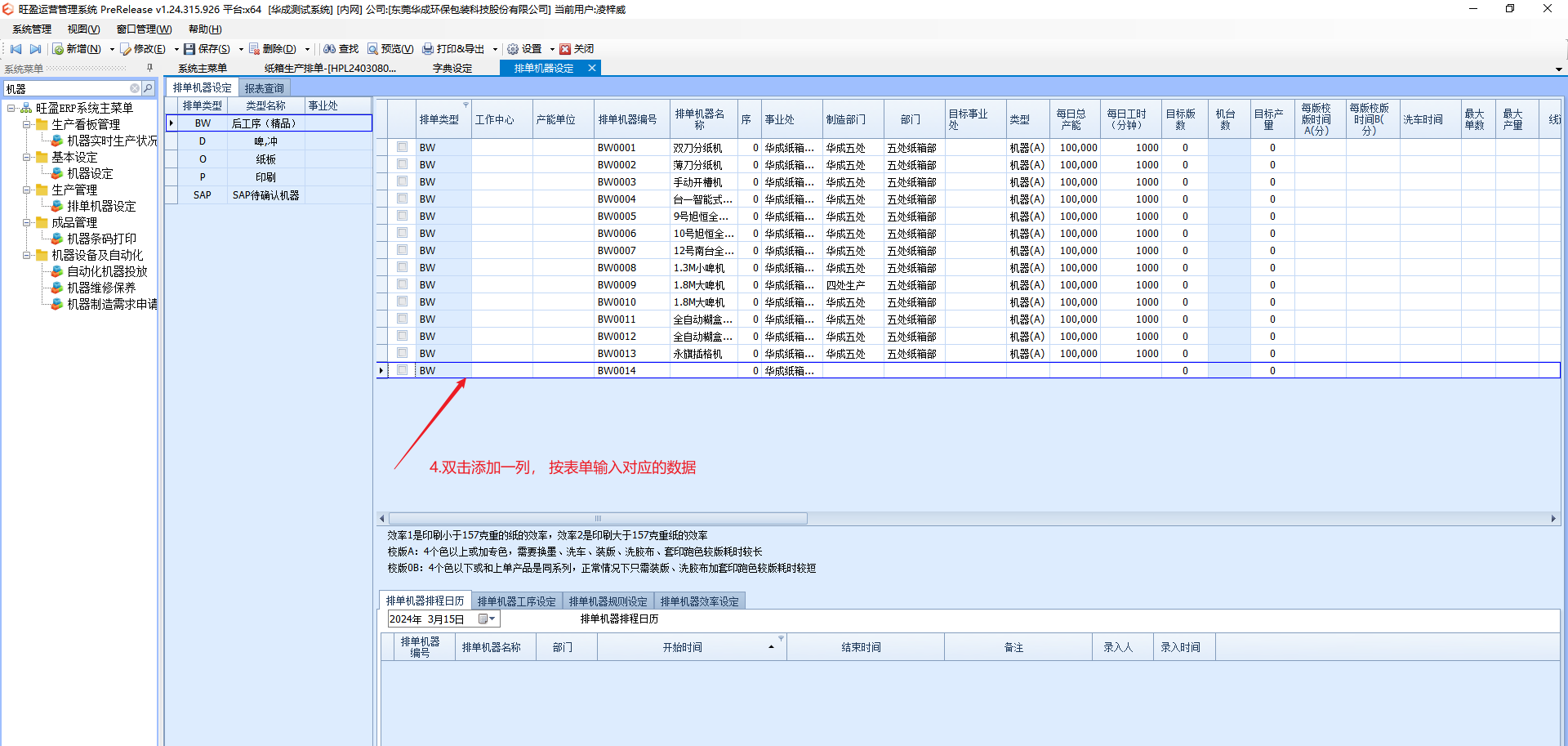Open 机器条码打印 tree item

[101, 239]
